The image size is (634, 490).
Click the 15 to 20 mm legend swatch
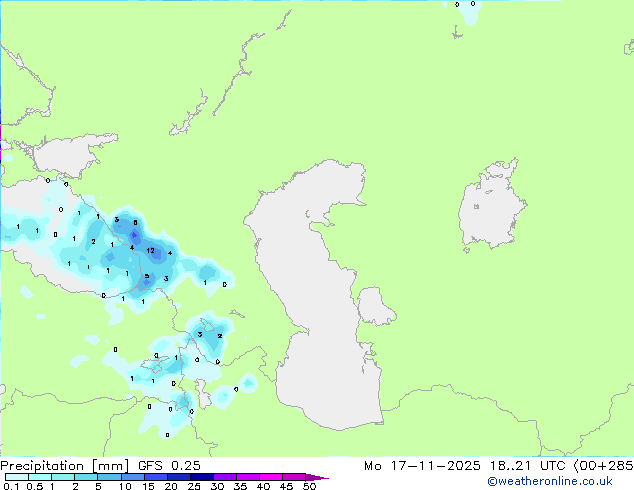(x=156, y=477)
